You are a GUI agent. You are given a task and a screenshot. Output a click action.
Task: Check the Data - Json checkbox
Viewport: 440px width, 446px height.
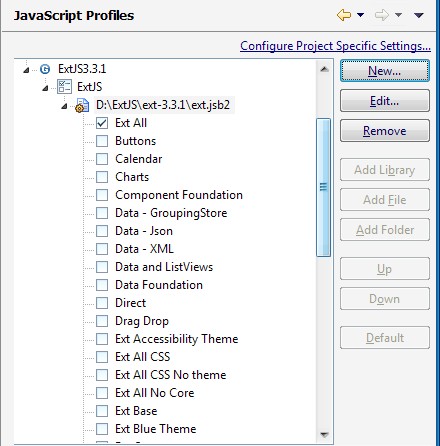pos(102,231)
